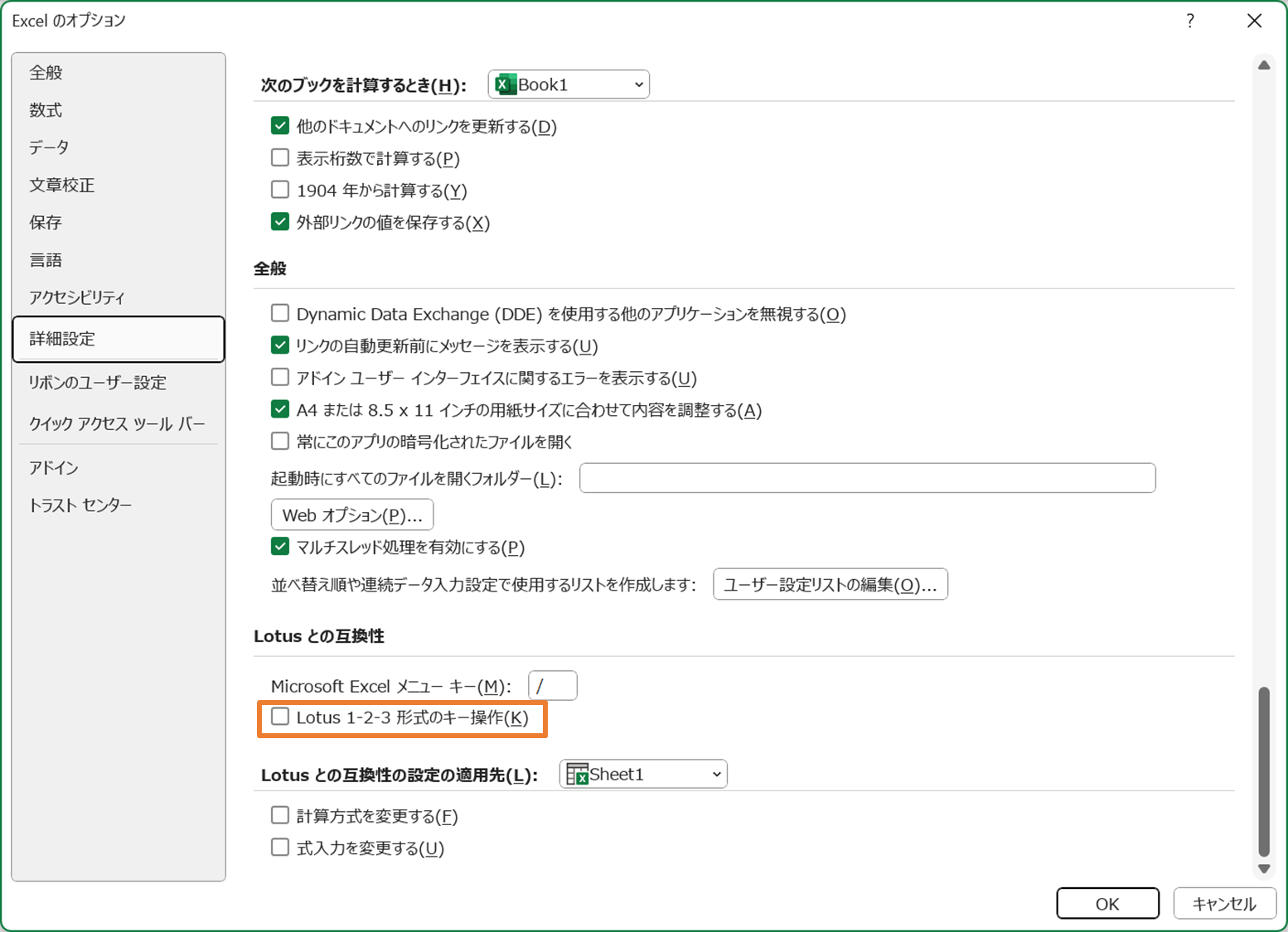Enable 常にこのアプリの暗号化されたファイルを開く
1288x932 pixels.
[280, 442]
